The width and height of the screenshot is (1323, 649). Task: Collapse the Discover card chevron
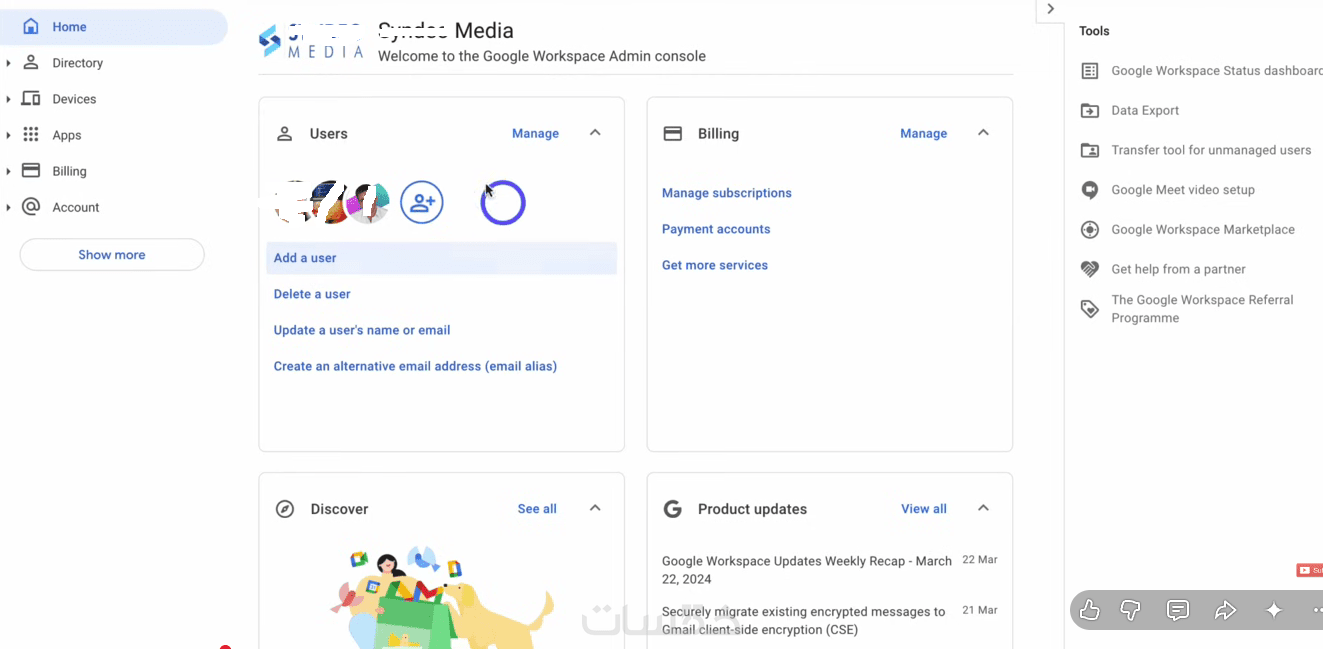pos(595,508)
